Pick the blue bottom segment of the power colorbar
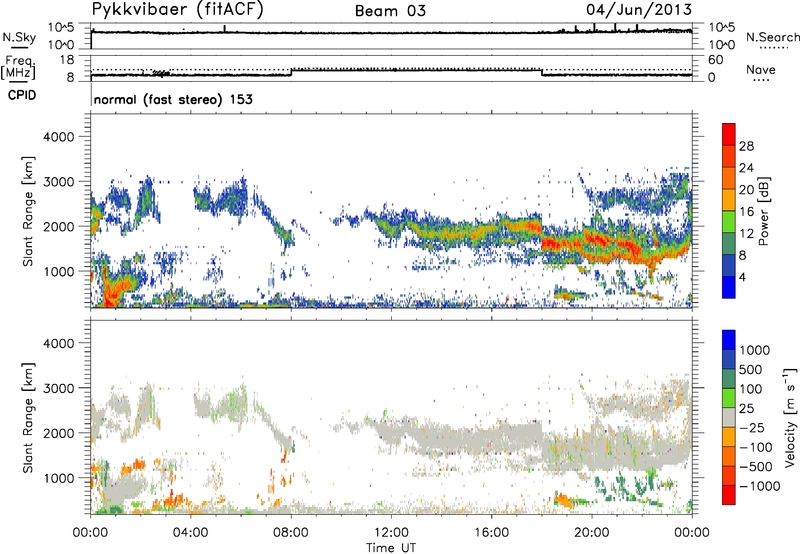The width and height of the screenshot is (800, 554). (x=729, y=288)
